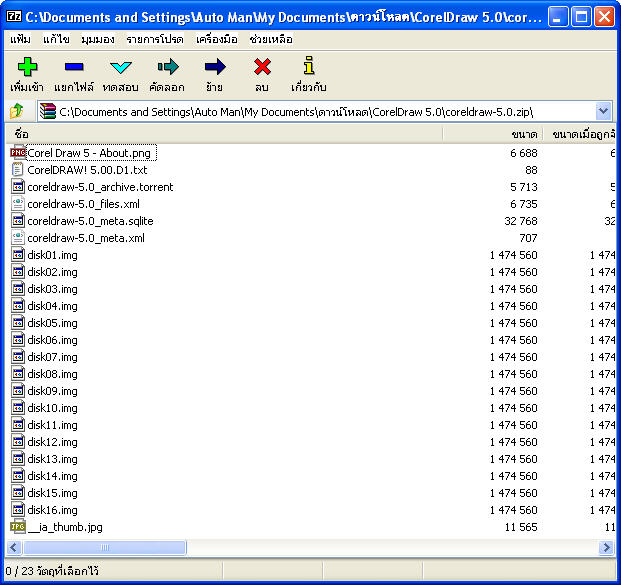
Task: Click the Copy (คัดลอก) arrow icon
Action: [168, 67]
